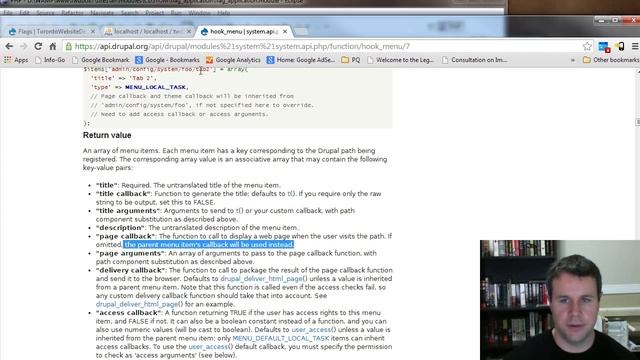Image resolution: width=640 pixels, height=360 pixels.
Task: Open Eclipse Source menu
Action: [45, 13]
